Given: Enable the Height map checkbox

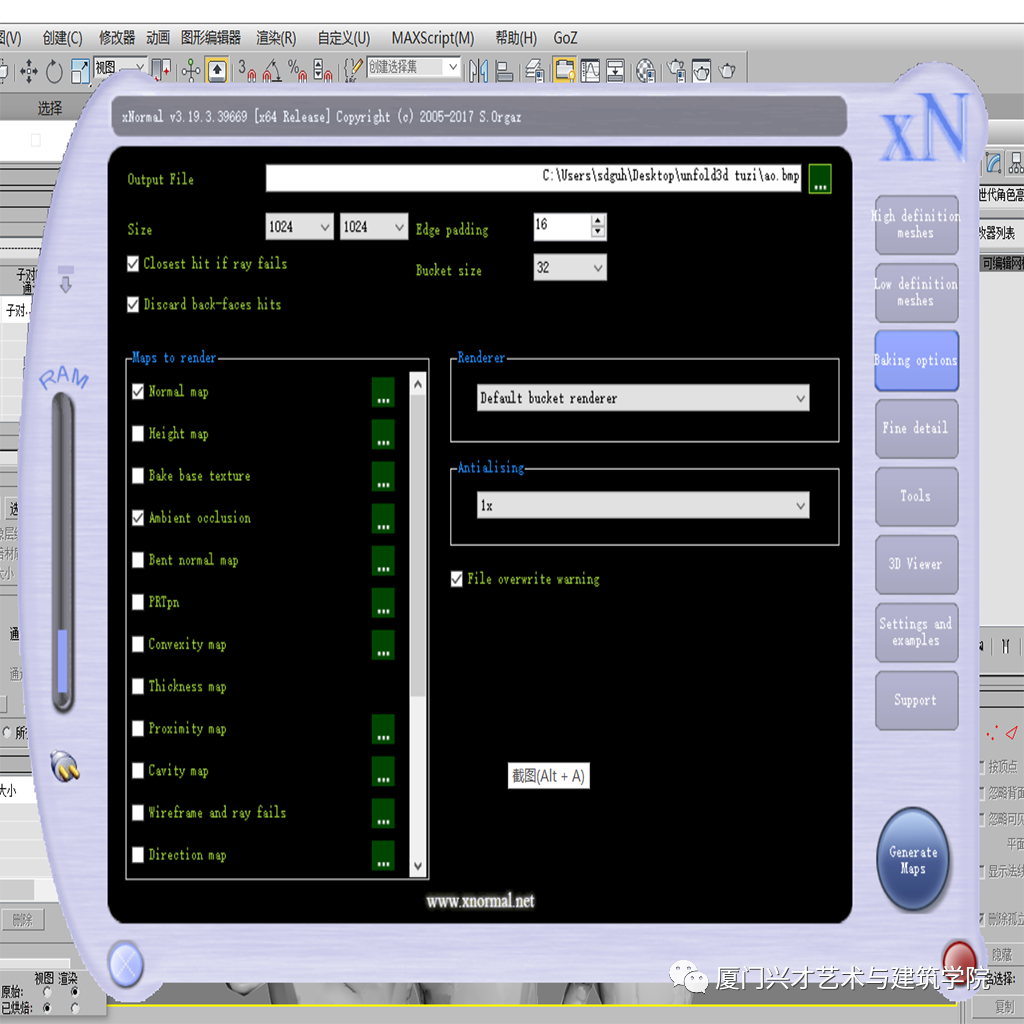Looking at the screenshot, I should tap(138, 434).
